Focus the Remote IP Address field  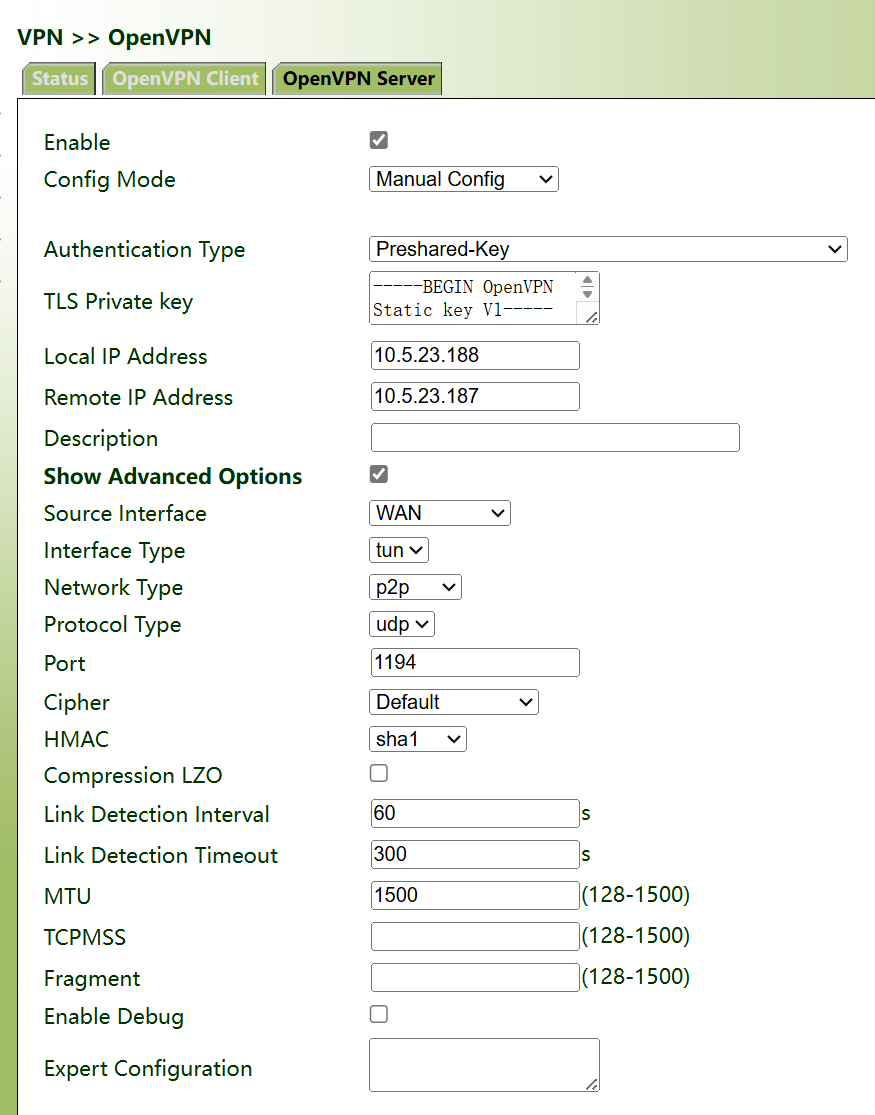pyautogui.click(x=475, y=396)
